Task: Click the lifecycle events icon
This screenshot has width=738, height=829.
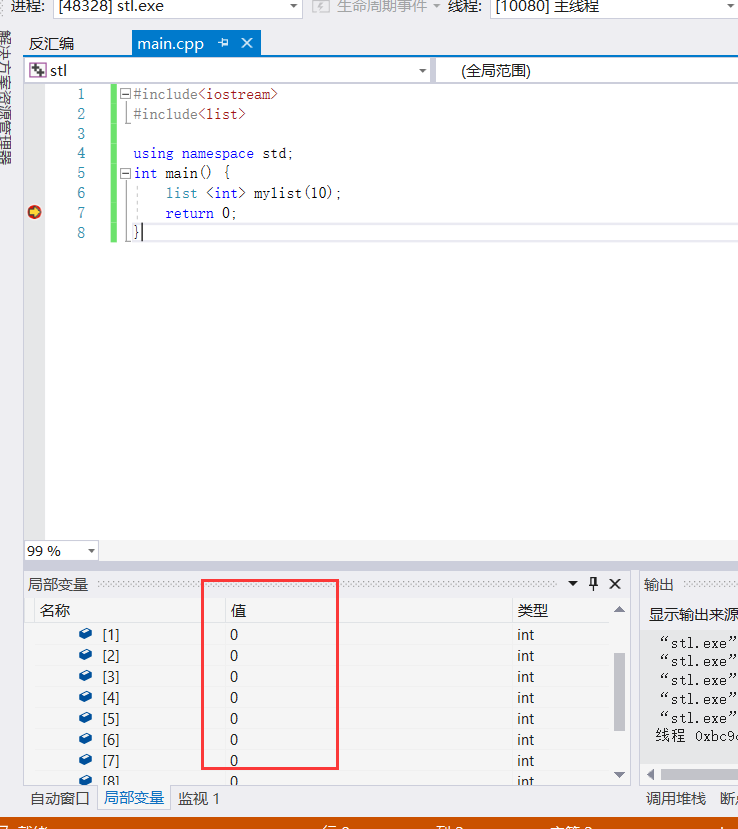Action: point(320,6)
